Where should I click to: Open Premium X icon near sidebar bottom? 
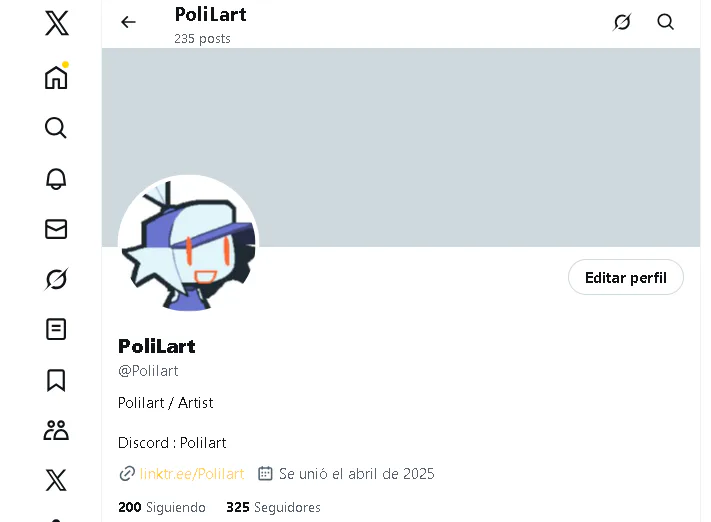56,481
